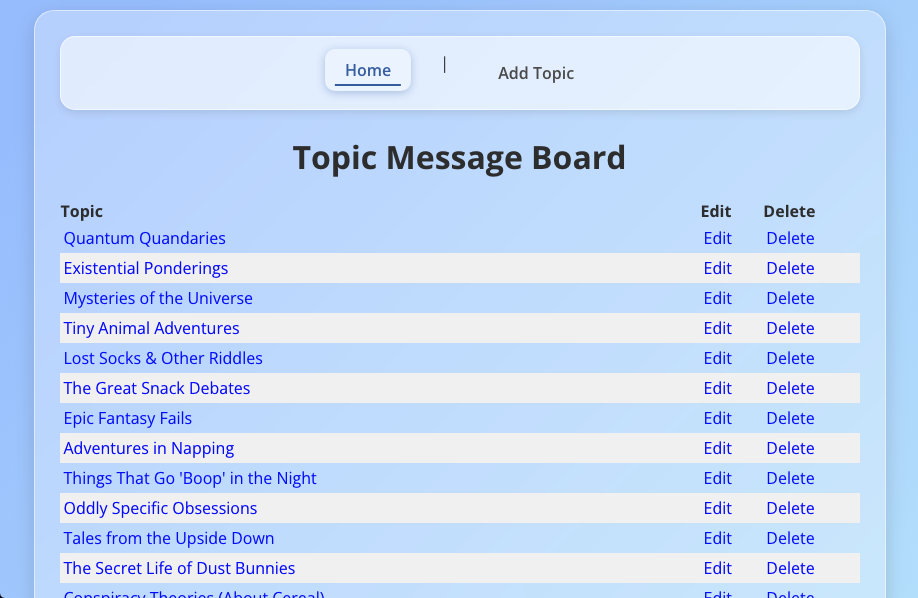Open the Epic Fantasy Fails topic

(x=128, y=418)
